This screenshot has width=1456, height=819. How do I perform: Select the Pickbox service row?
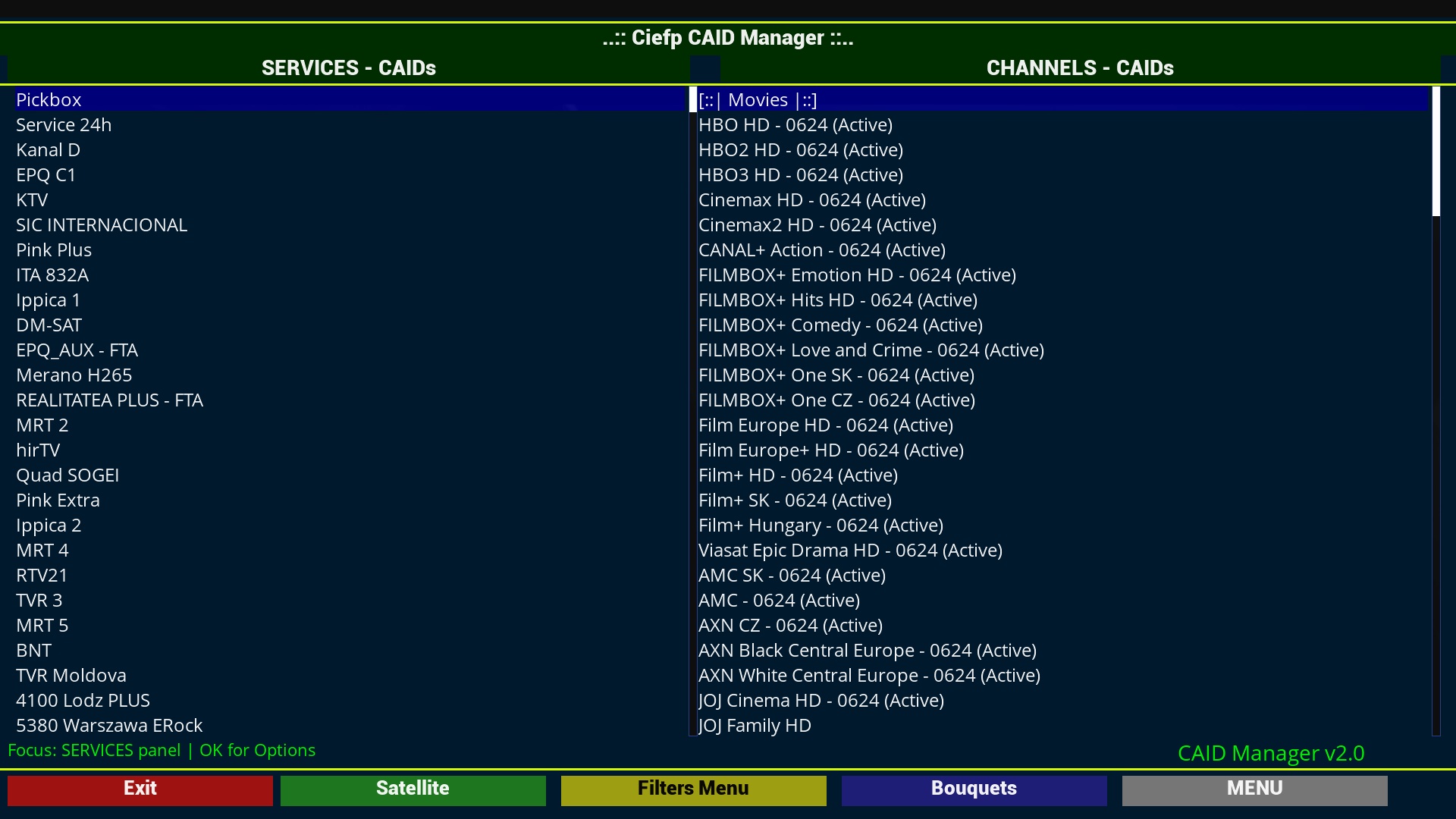(x=350, y=99)
